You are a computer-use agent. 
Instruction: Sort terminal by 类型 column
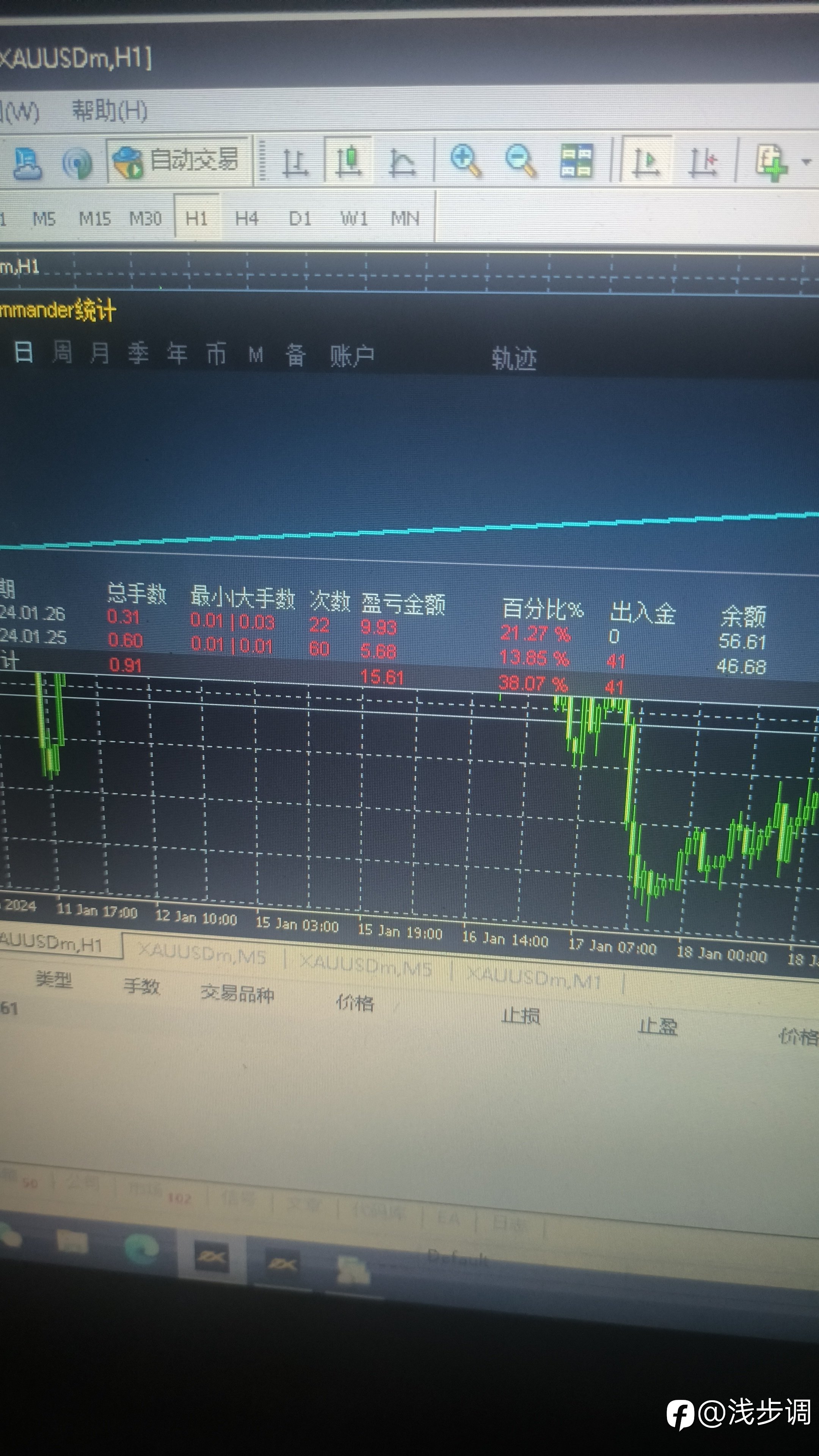coord(54,979)
